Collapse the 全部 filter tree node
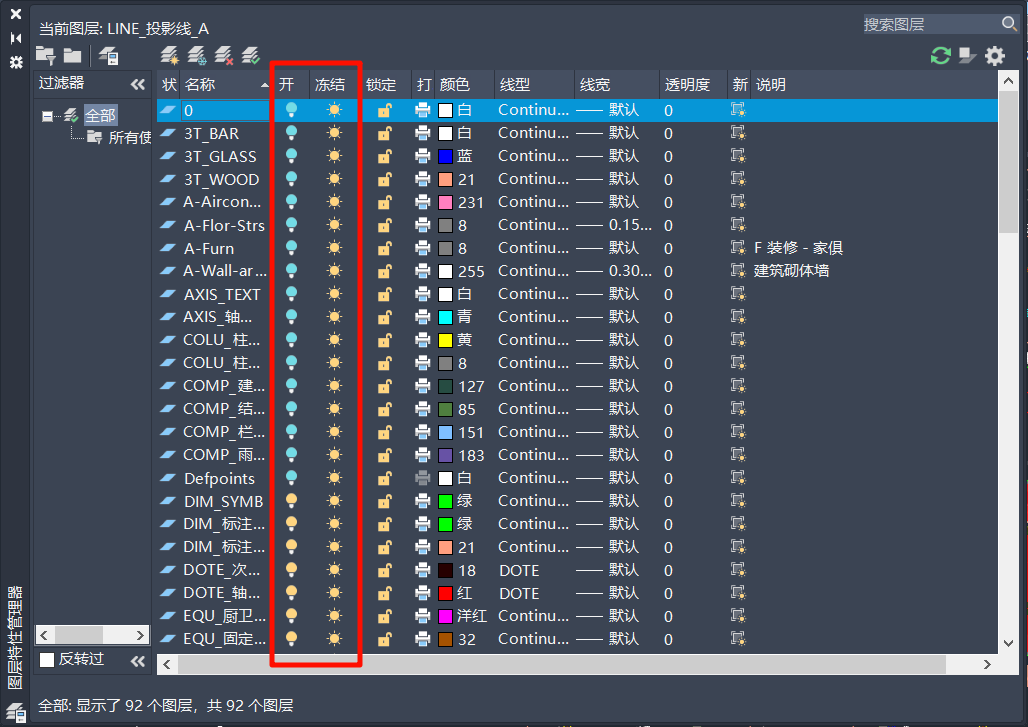 coord(47,116)
